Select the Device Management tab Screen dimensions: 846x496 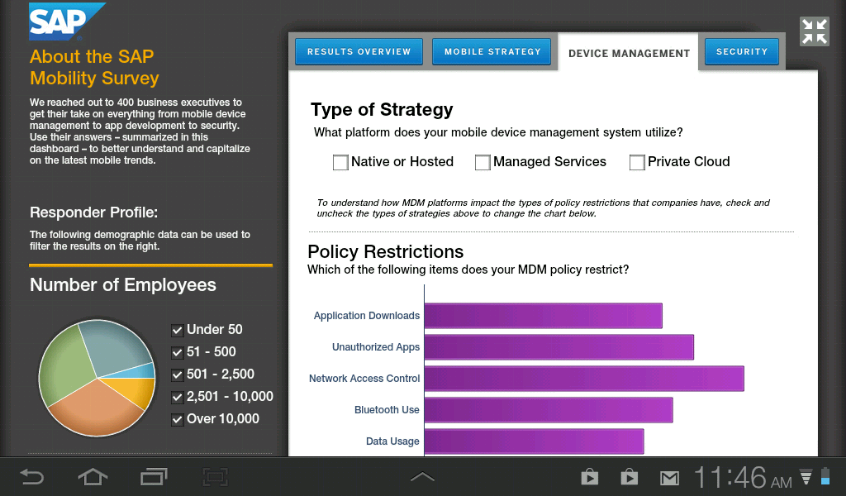pyautogui.click(x=629, y=53)
